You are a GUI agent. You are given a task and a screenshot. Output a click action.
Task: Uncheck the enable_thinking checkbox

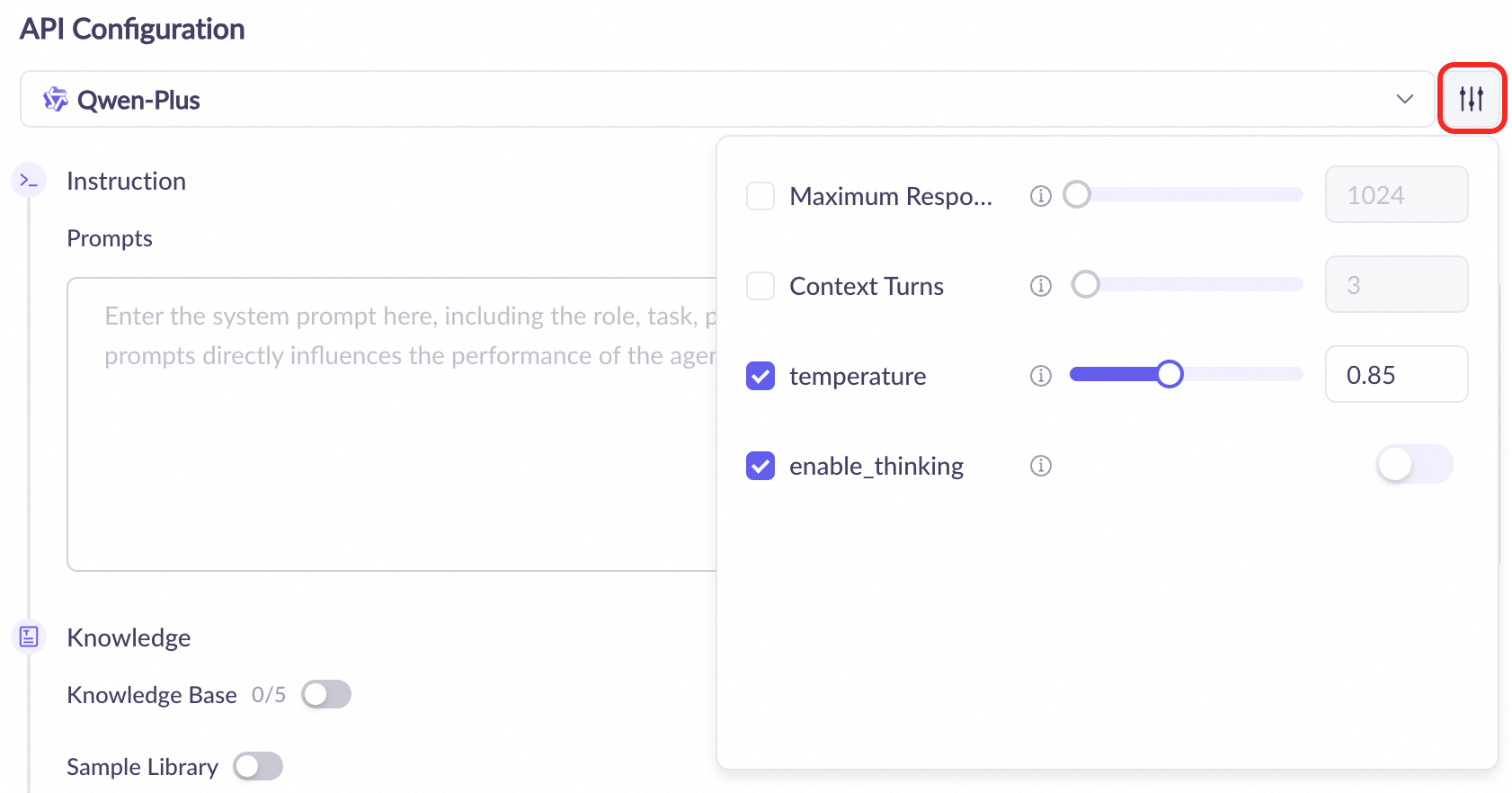pos(760,466)
